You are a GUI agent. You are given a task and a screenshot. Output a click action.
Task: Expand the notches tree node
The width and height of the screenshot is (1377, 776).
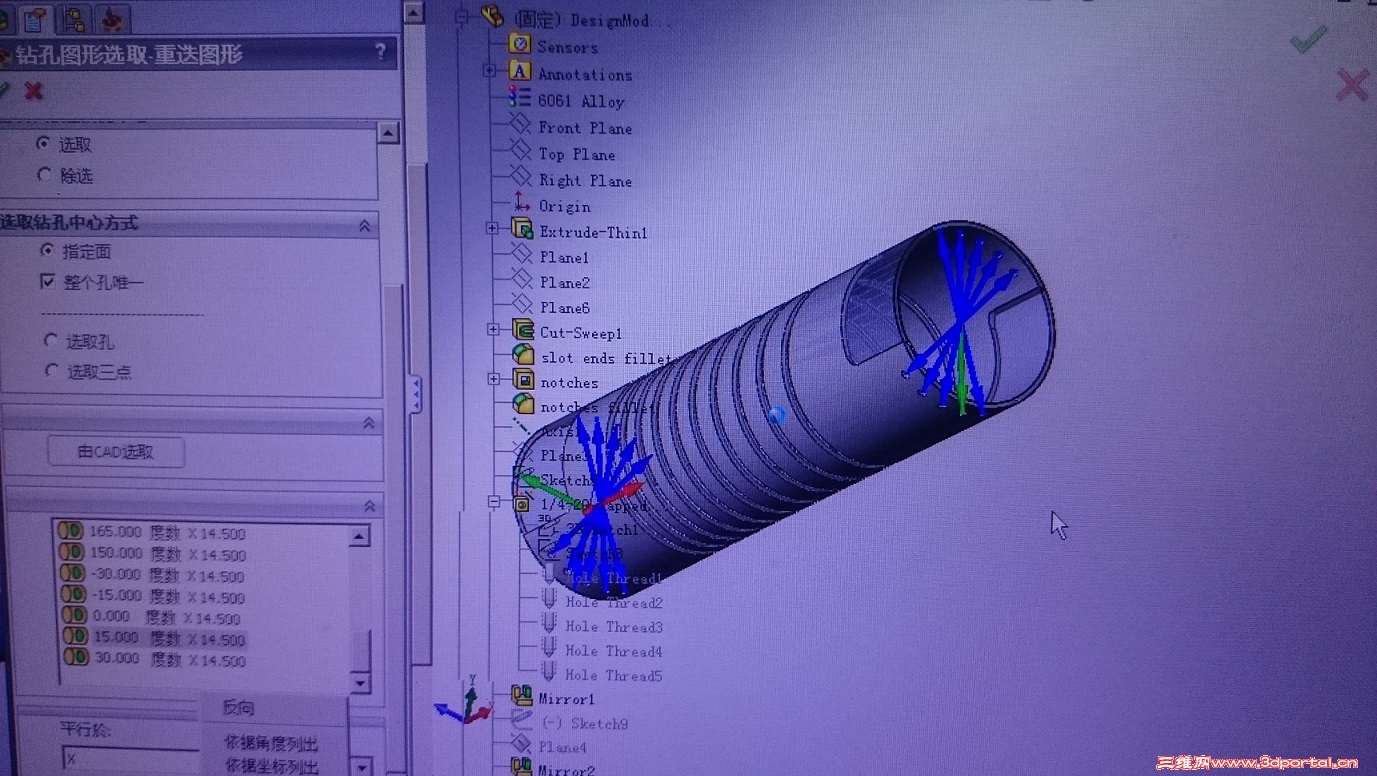(493, 379)
